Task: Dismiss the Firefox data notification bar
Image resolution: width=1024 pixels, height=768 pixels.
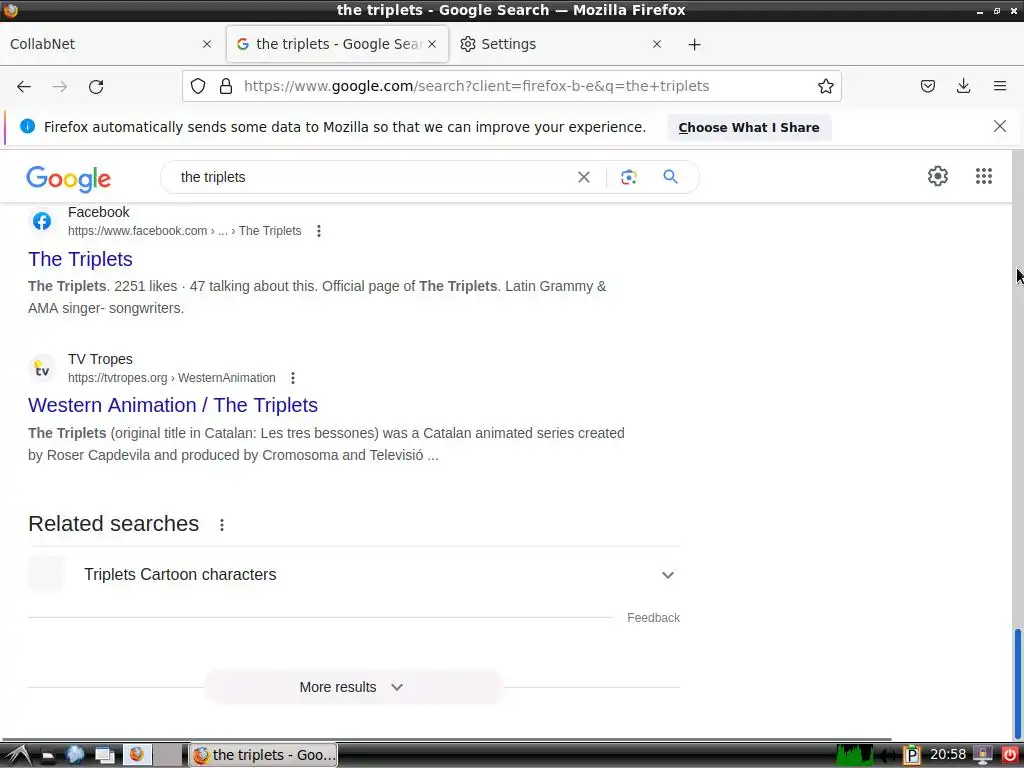Action: tap(999, 126)
